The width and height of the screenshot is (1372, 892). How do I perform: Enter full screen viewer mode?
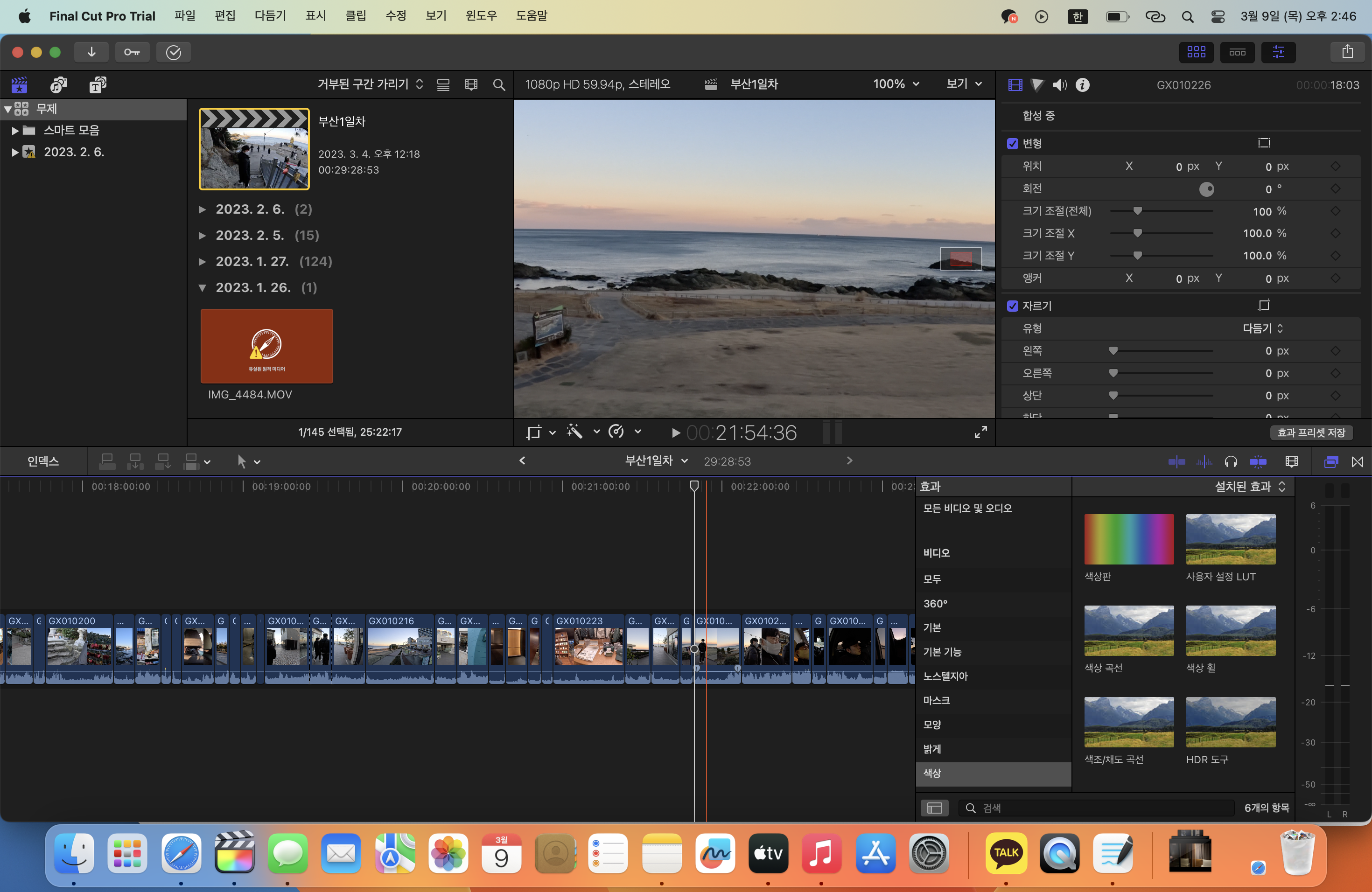[980, 432]
